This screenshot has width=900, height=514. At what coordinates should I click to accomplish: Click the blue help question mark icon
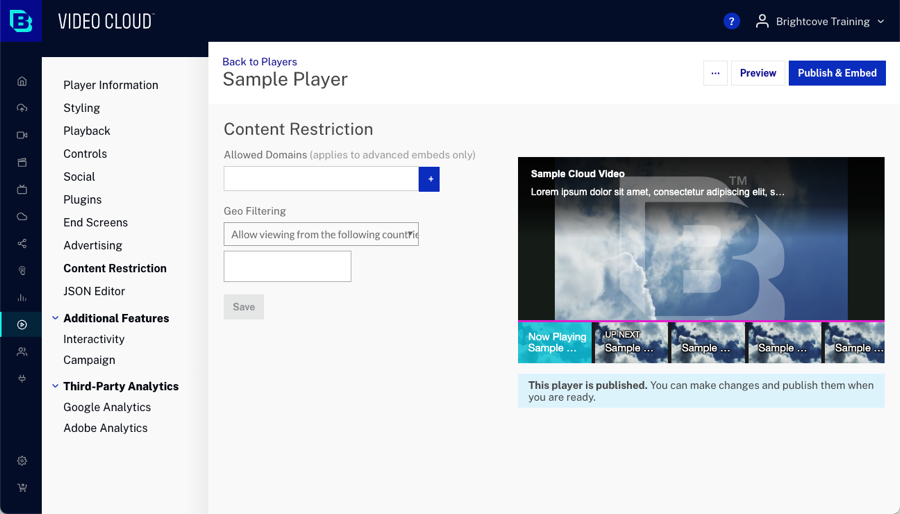click(x=731, y=21)
